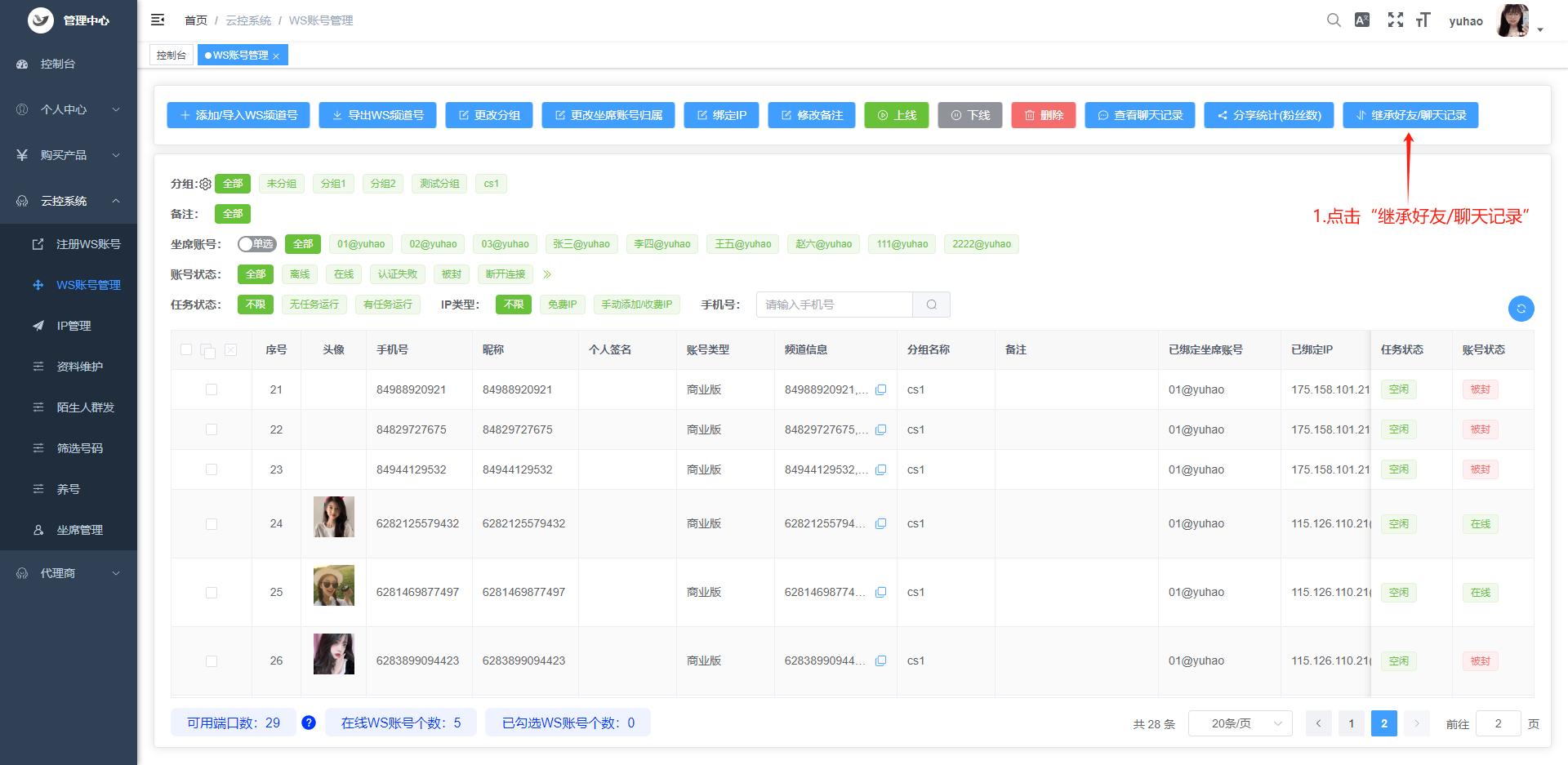Switch to the 控制台 tab
Image resolution: width=1568 pixels, height=765 pixels.
tap(171, 56)
